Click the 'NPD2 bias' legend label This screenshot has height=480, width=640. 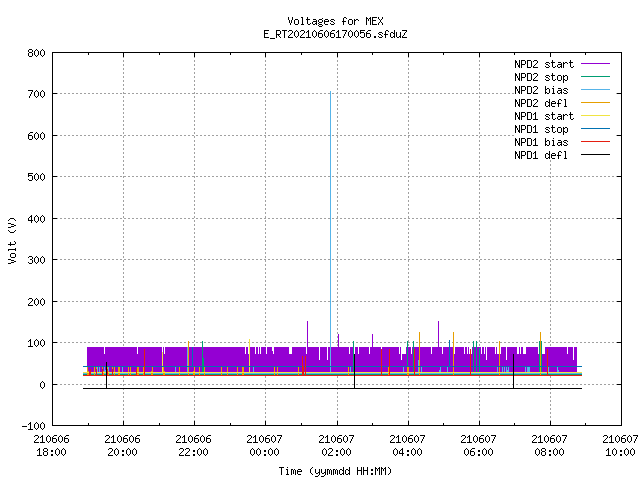(x=541, y=90)
